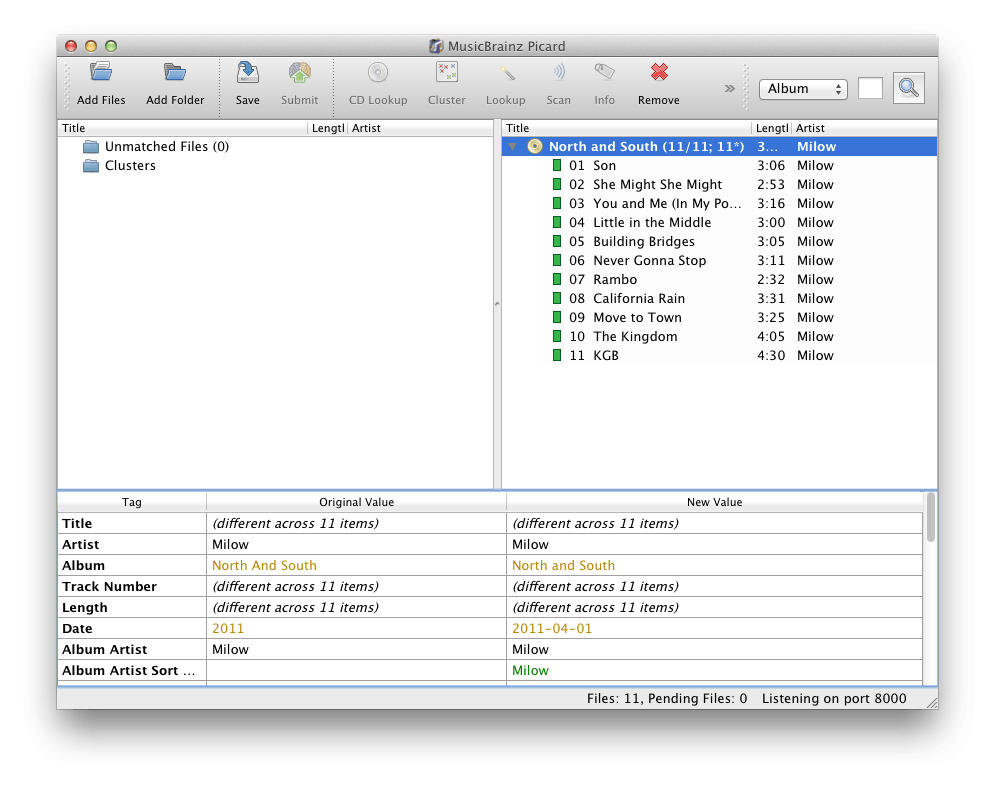Click Artist column header in left pane
The height and width of the screenshot is (788, 995).
[x=420, y=128]
